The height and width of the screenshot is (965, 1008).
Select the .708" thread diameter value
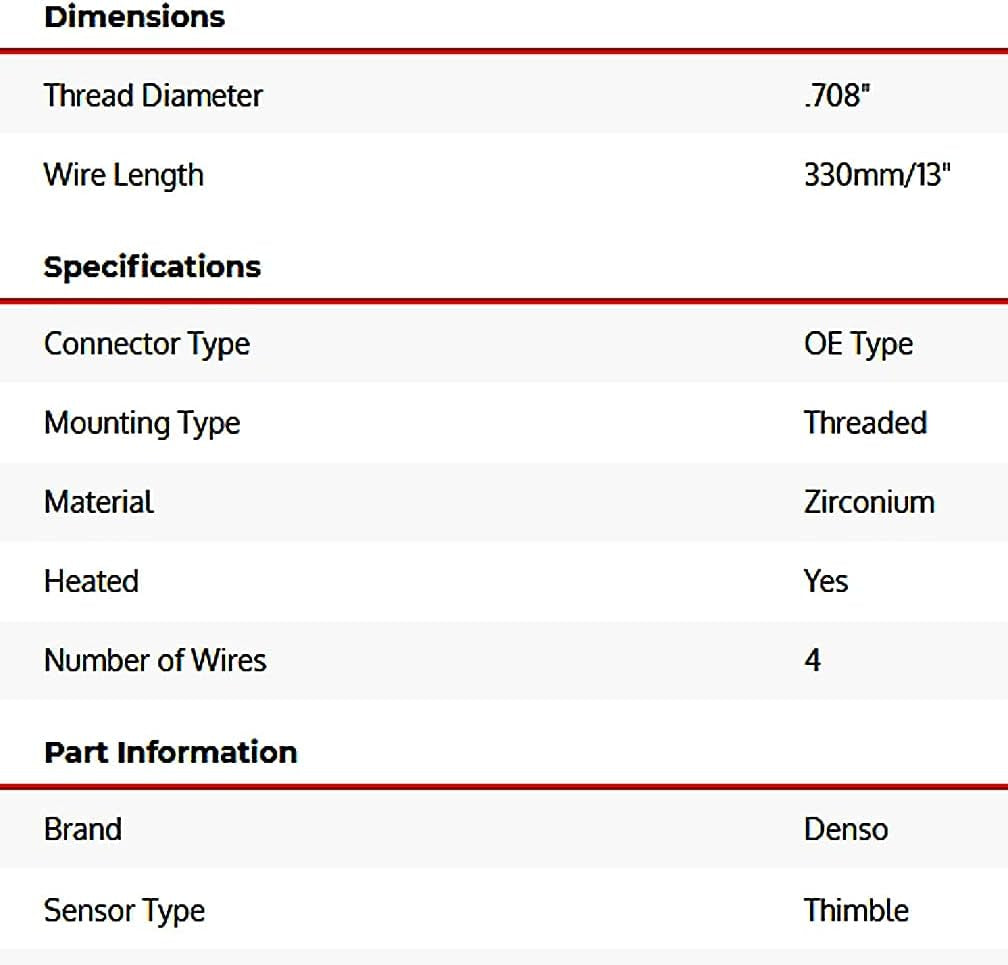831,96
